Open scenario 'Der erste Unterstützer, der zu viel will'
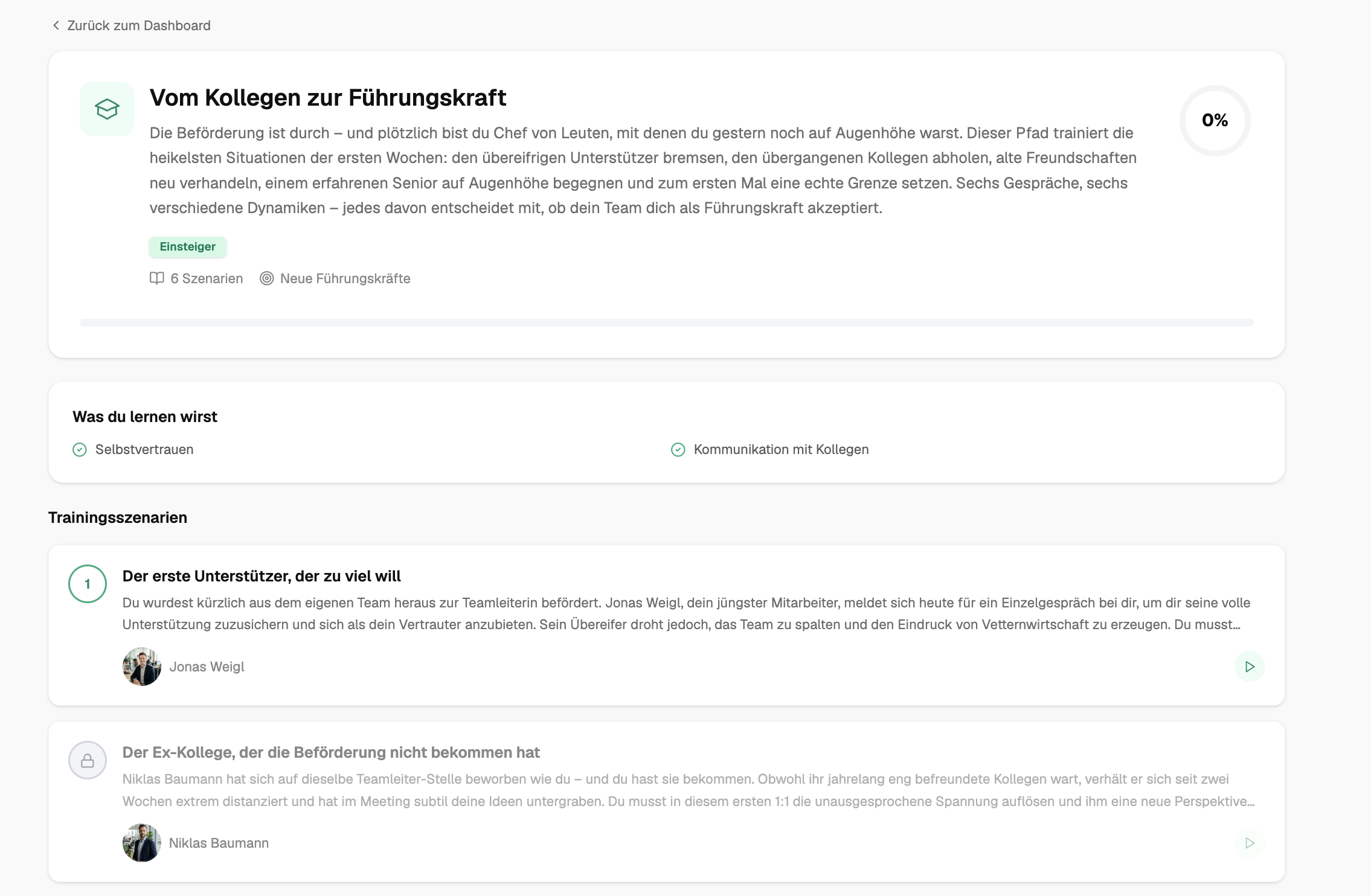The image size is (1371, 896). pos(262,576)
